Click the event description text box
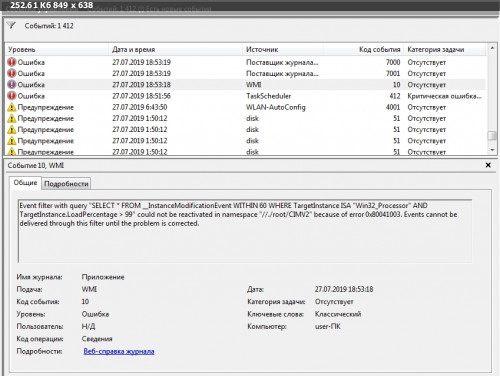 click(245, 231)
